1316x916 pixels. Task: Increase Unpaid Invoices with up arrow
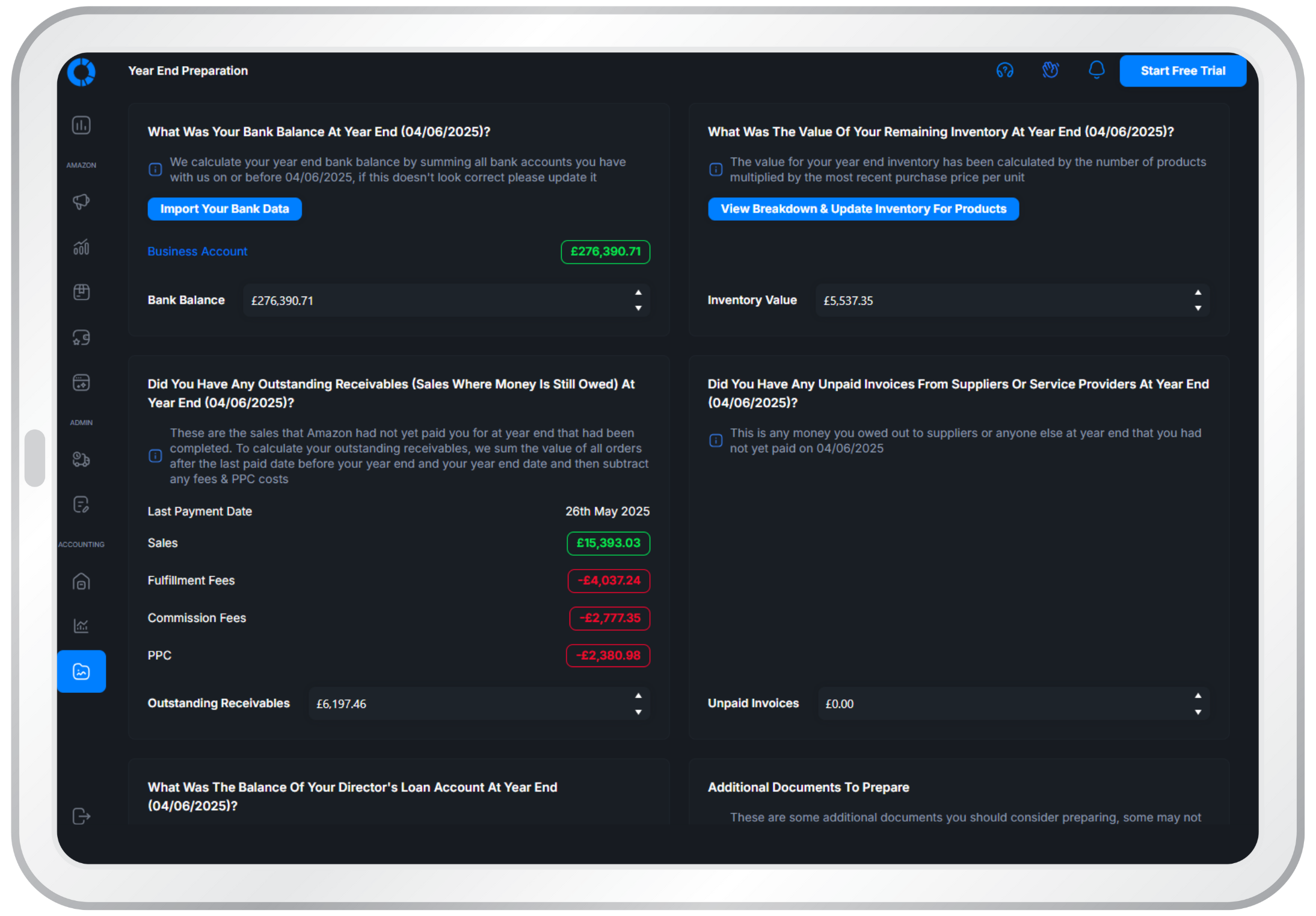tap(1198, 696)
